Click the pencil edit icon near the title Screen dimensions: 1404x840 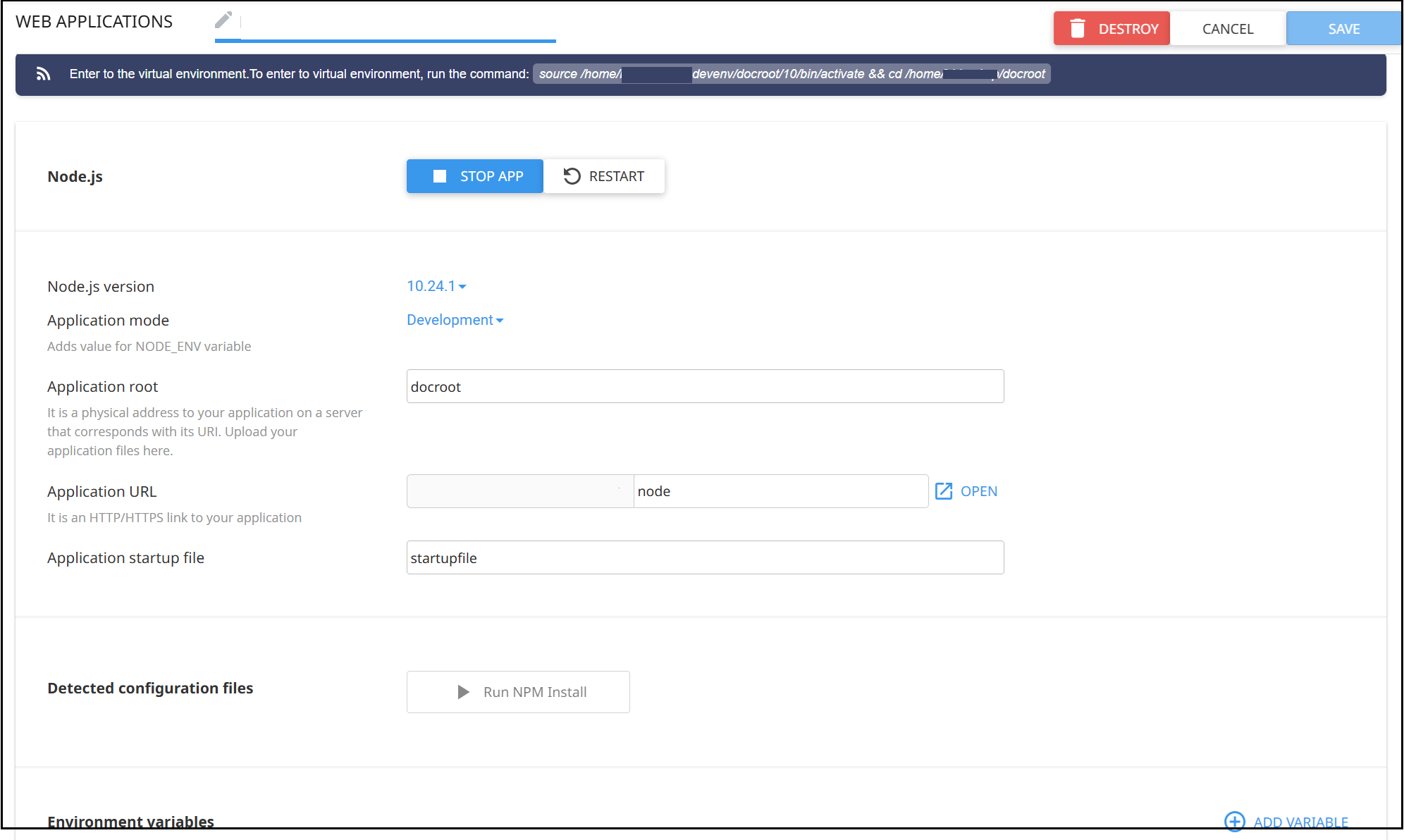223,20
